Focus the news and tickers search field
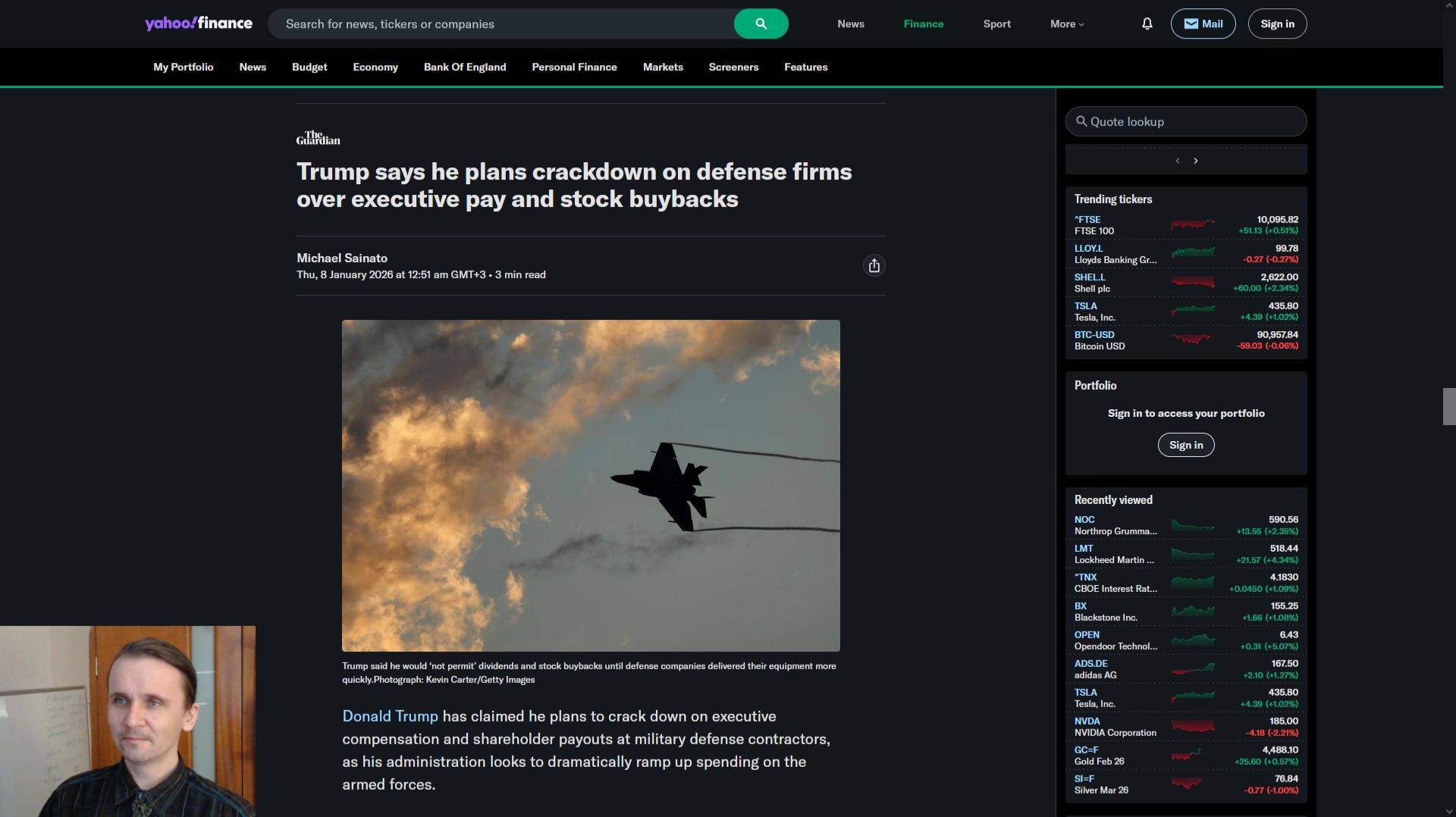The height and width of the screenshot is (817, 1456). 500,23
